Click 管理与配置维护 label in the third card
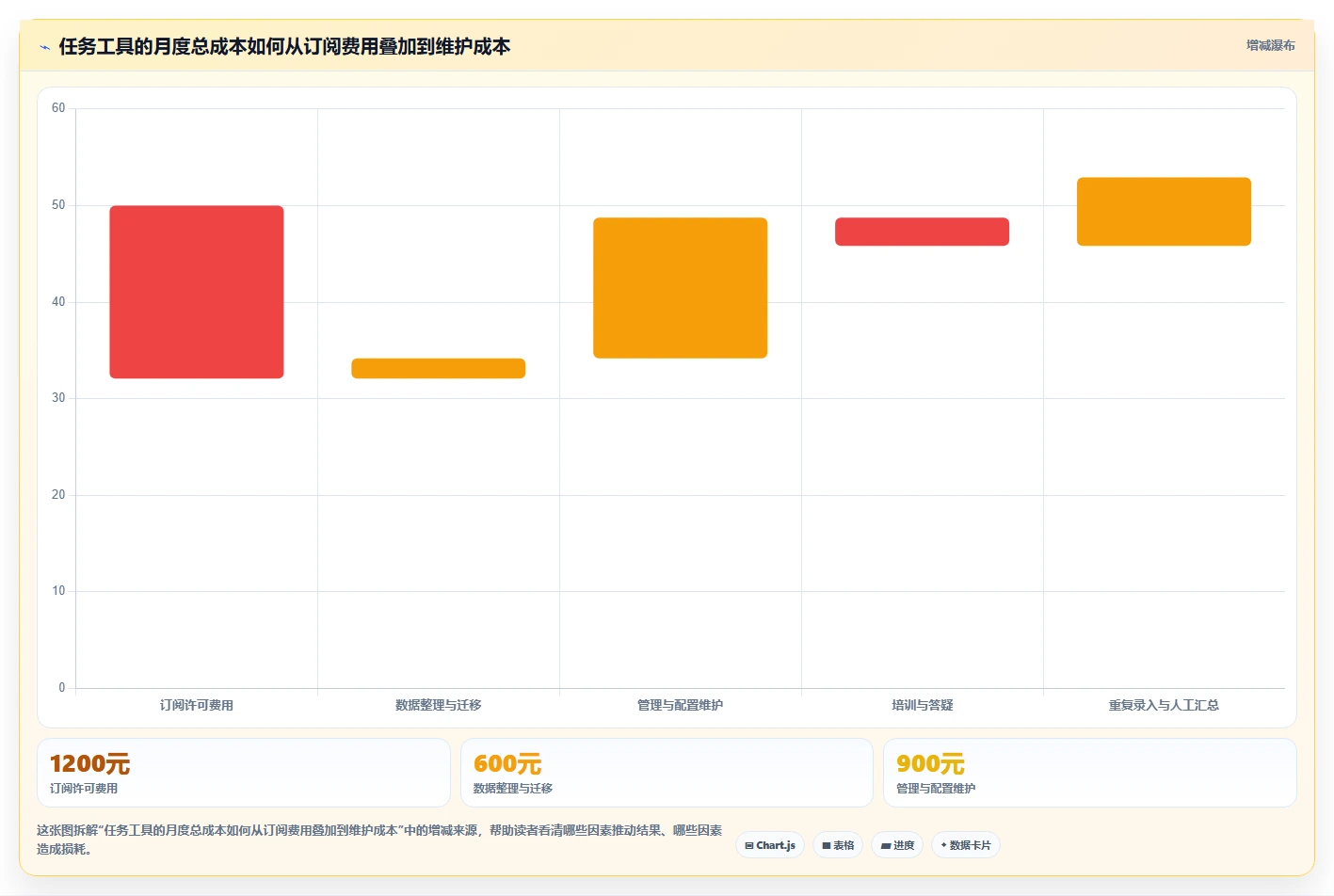The image size is (1334, 896). [936, 789]
